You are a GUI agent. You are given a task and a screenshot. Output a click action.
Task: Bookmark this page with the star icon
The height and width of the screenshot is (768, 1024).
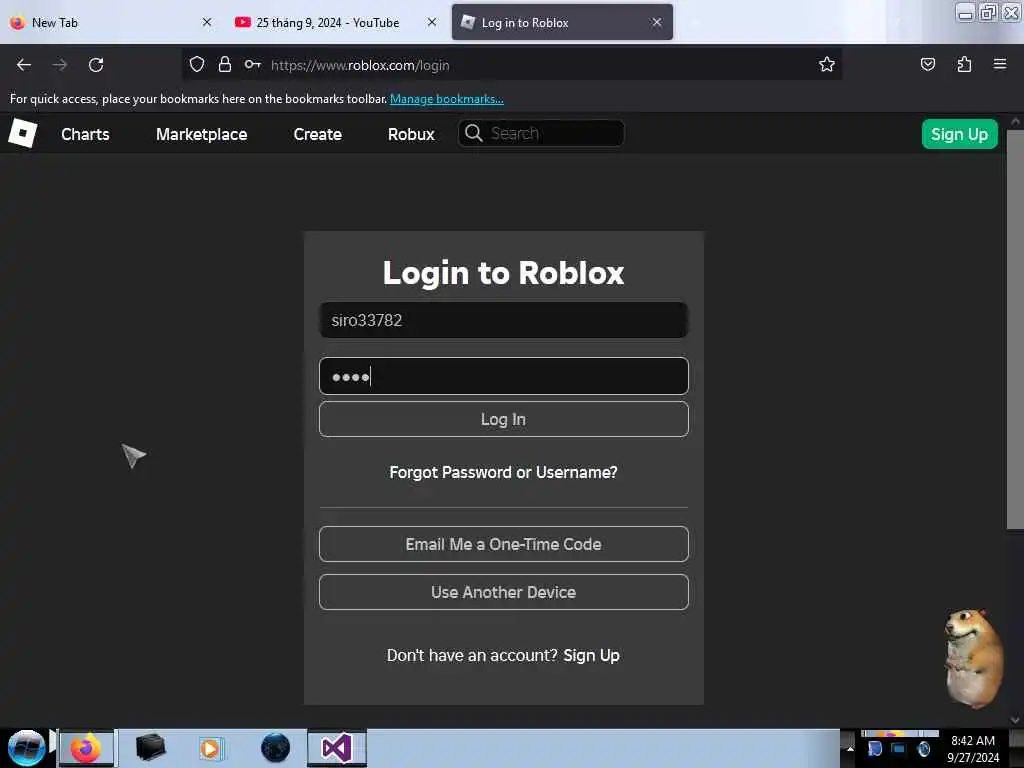click(827, 64)
